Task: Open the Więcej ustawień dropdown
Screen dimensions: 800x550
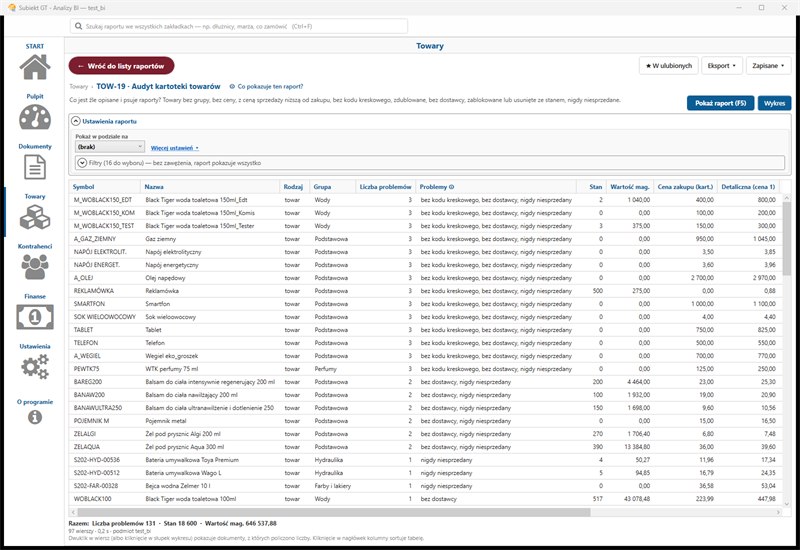Action: 174,148
